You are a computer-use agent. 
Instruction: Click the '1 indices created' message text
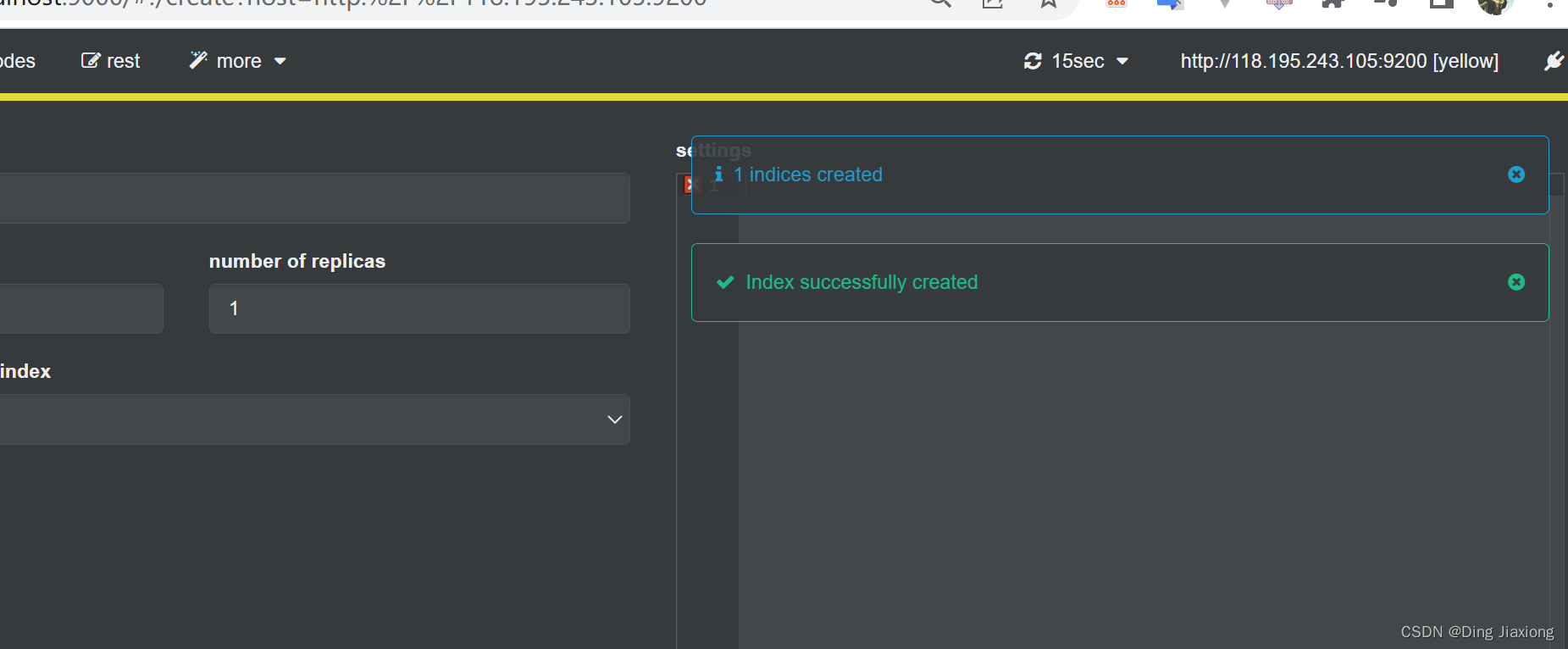(x=808, y=175)
